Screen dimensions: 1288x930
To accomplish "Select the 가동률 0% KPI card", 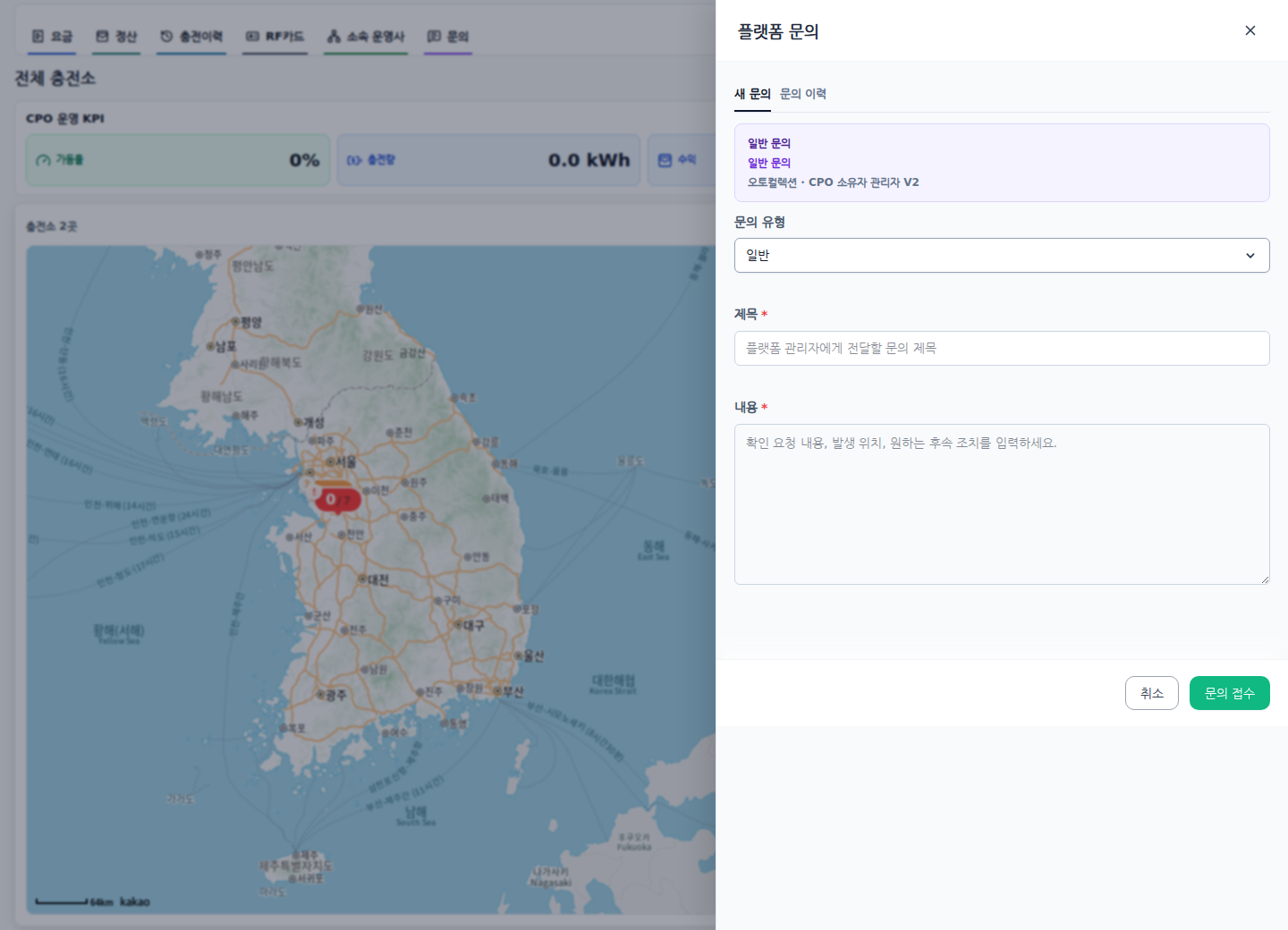I will tap(178, 160).
